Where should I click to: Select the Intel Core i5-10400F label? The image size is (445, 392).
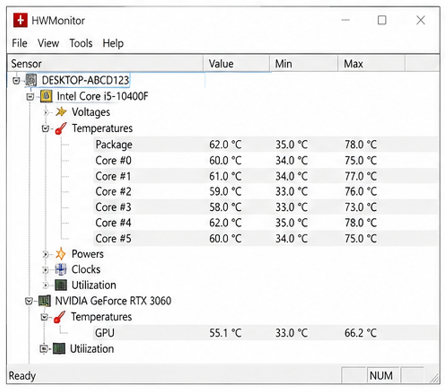coord(102,96)
